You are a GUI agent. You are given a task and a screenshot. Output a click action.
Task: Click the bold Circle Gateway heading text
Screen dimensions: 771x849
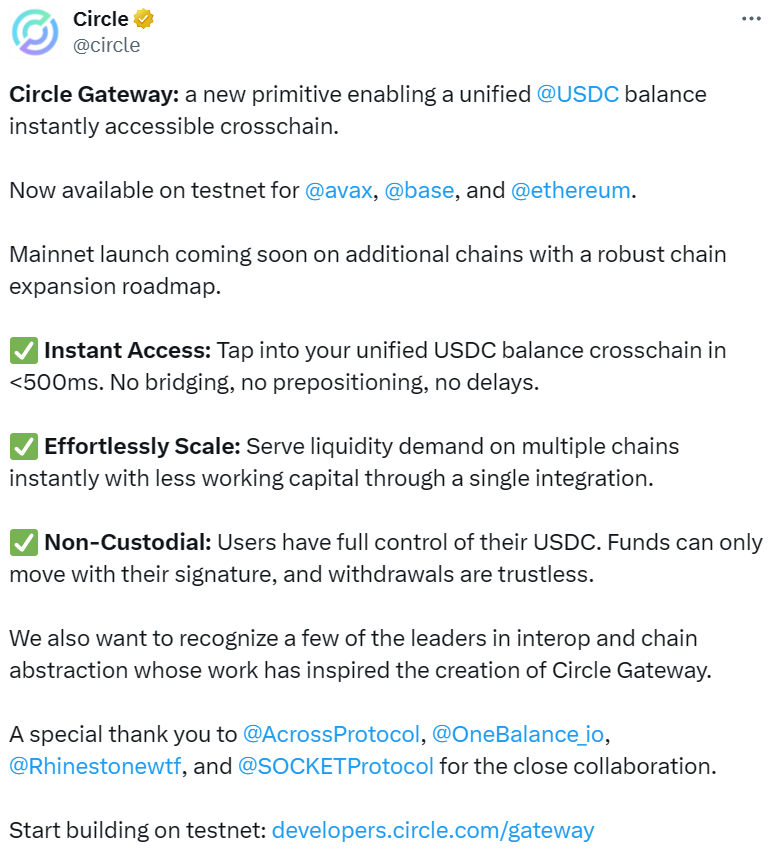(94, 95)
